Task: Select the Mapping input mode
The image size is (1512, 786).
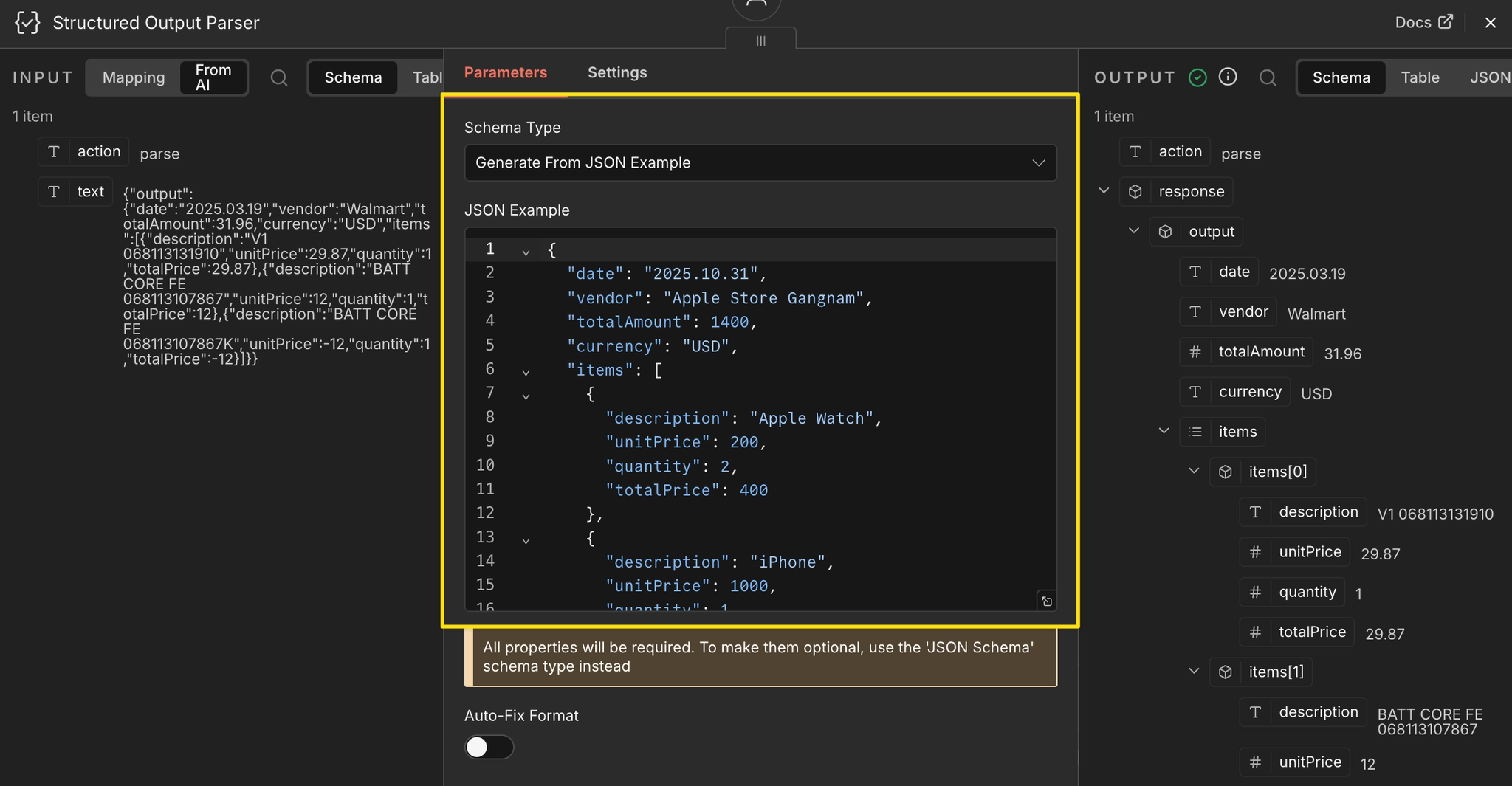Action: (x=134, y=77)
